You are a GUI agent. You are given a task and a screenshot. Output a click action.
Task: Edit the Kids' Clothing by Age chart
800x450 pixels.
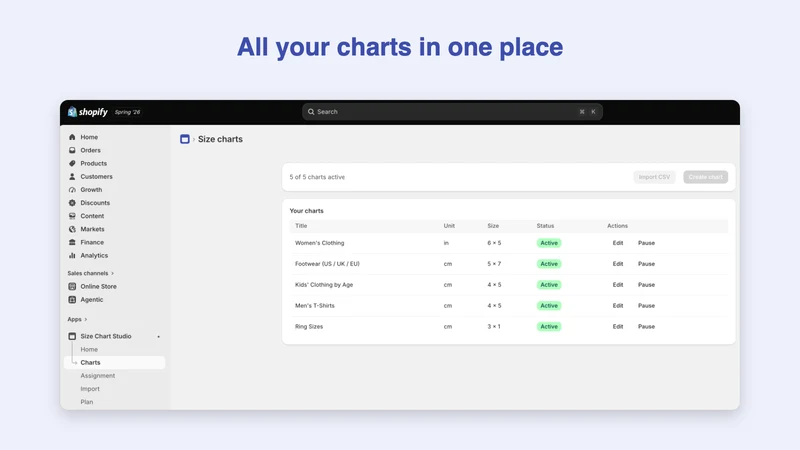coord(618,285)
